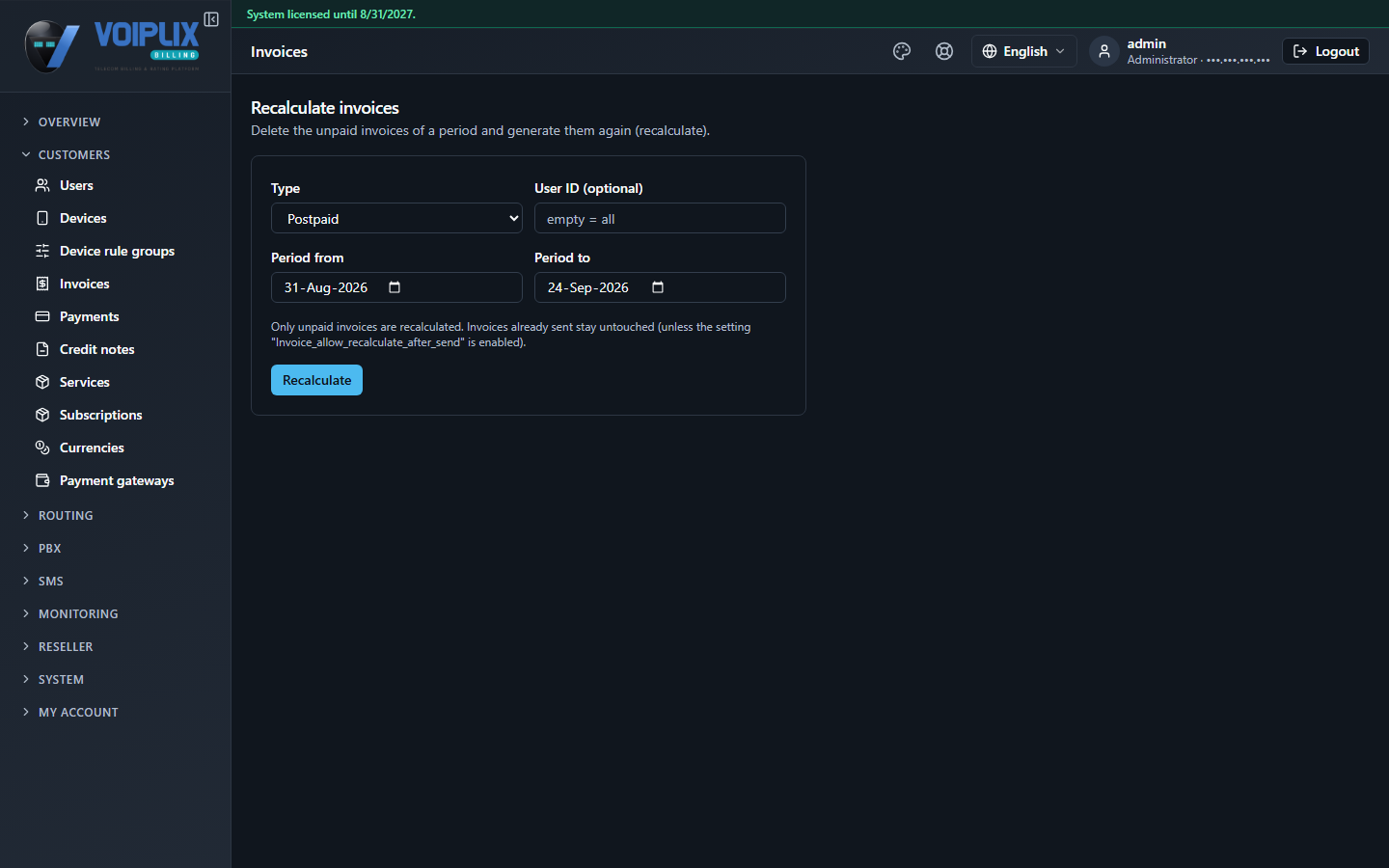The height and width of the screenshot is (868, 1389).
Task: Click the Credit notes document icon
Action: [42, 349]
